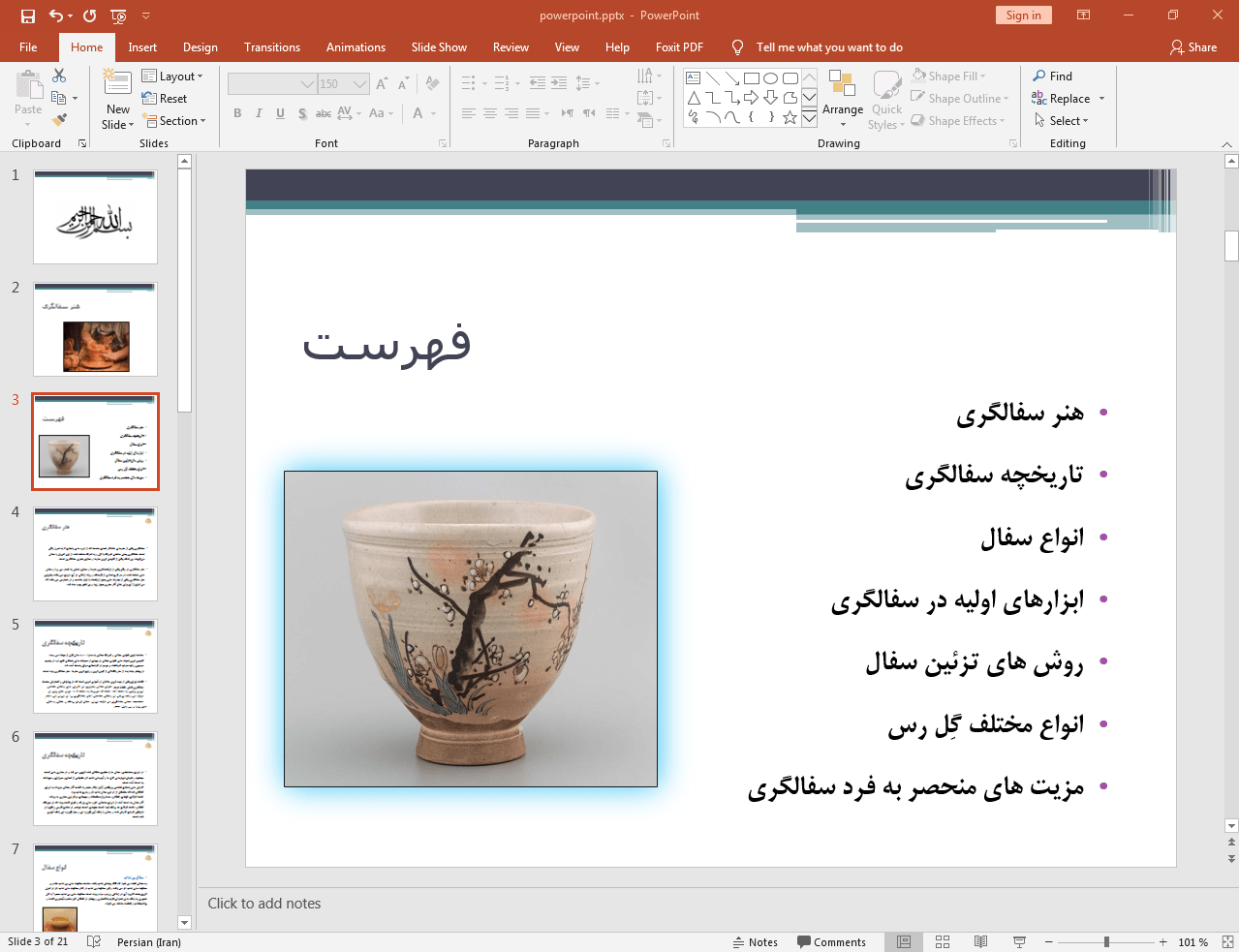
Task: Start slideshow from beginning via Quick Access
Action: tap(118, 15)
